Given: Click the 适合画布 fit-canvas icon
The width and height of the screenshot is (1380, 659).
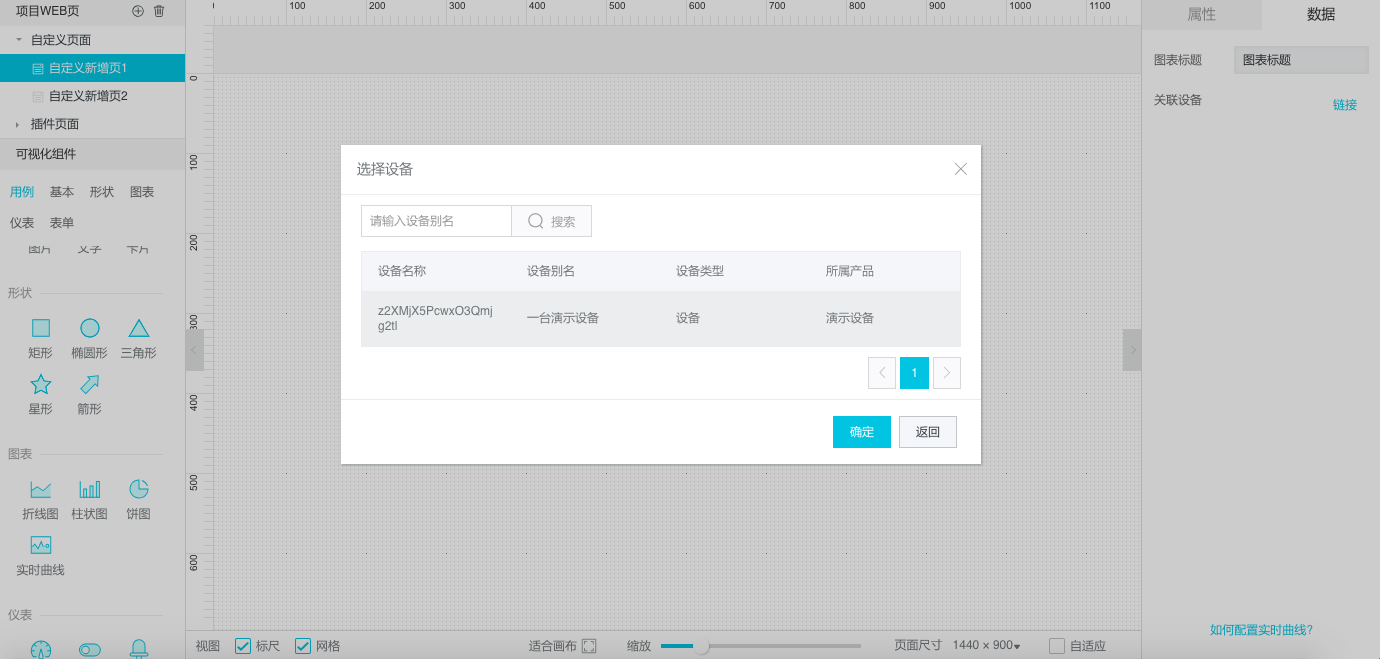Looking at the screenshot, I should pyautogui.click(x=589, y=646).
